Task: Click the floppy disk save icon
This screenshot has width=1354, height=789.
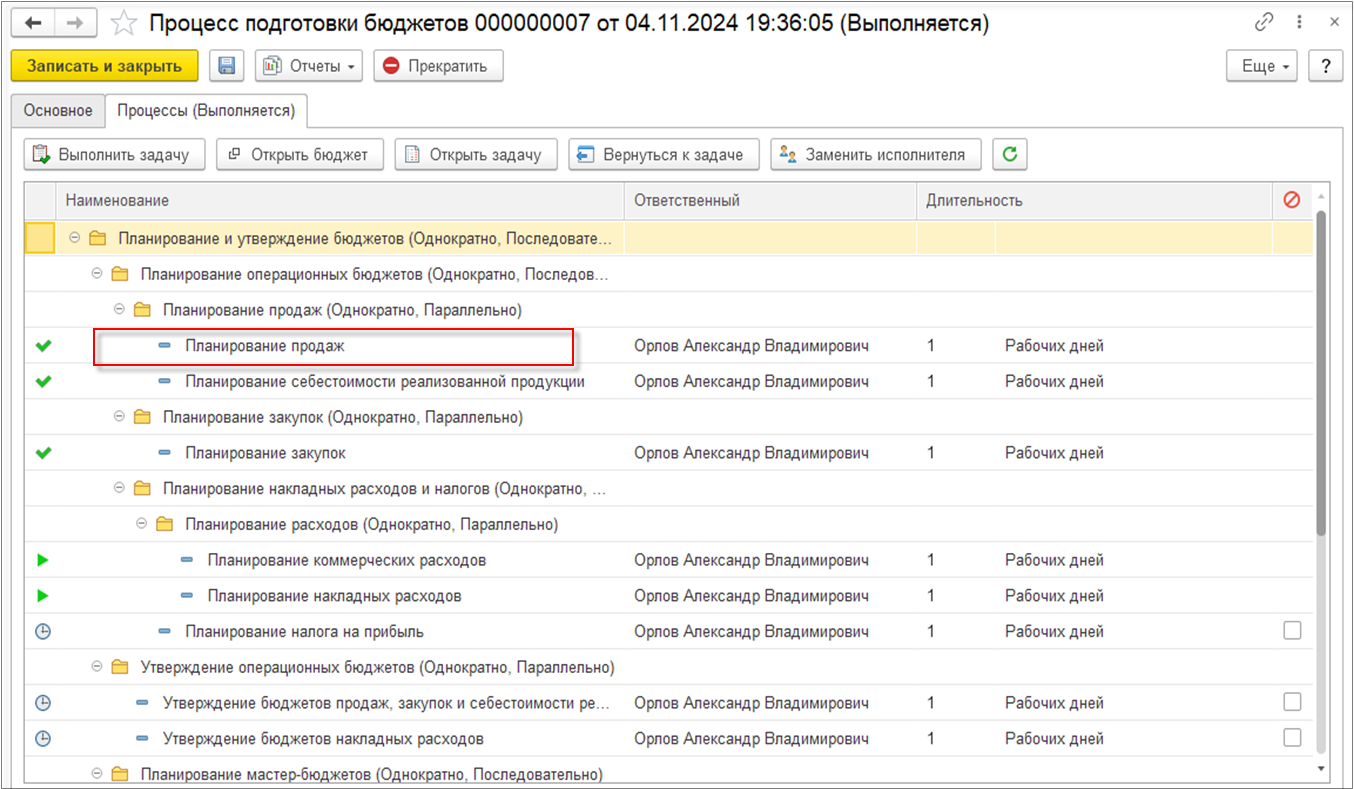Action: (x=226, y=66)
